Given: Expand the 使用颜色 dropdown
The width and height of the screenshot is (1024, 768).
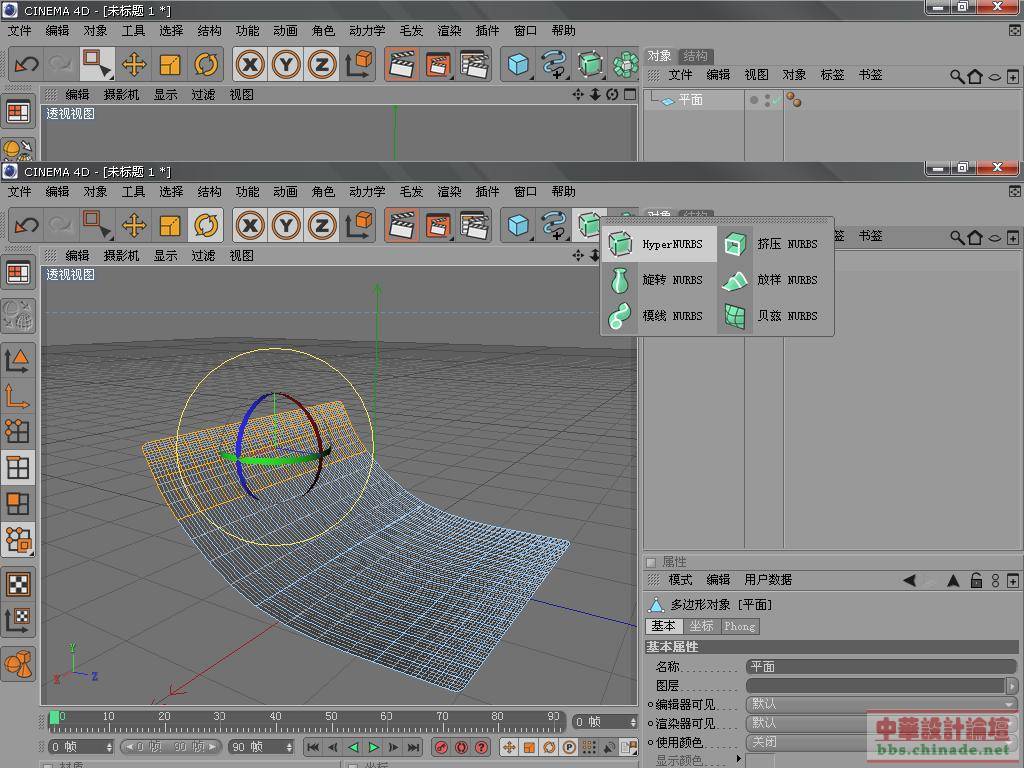Looking at the screenshot, I should [x=881, y=742].
